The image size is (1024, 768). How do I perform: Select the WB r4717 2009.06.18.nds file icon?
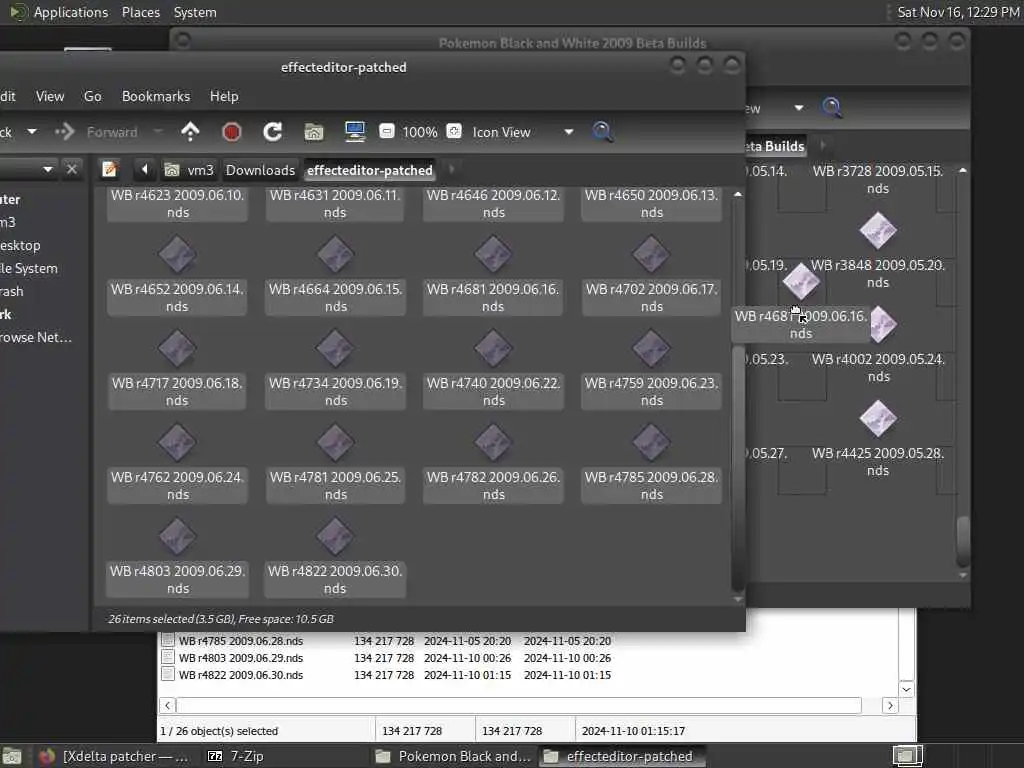pos(177,349)
